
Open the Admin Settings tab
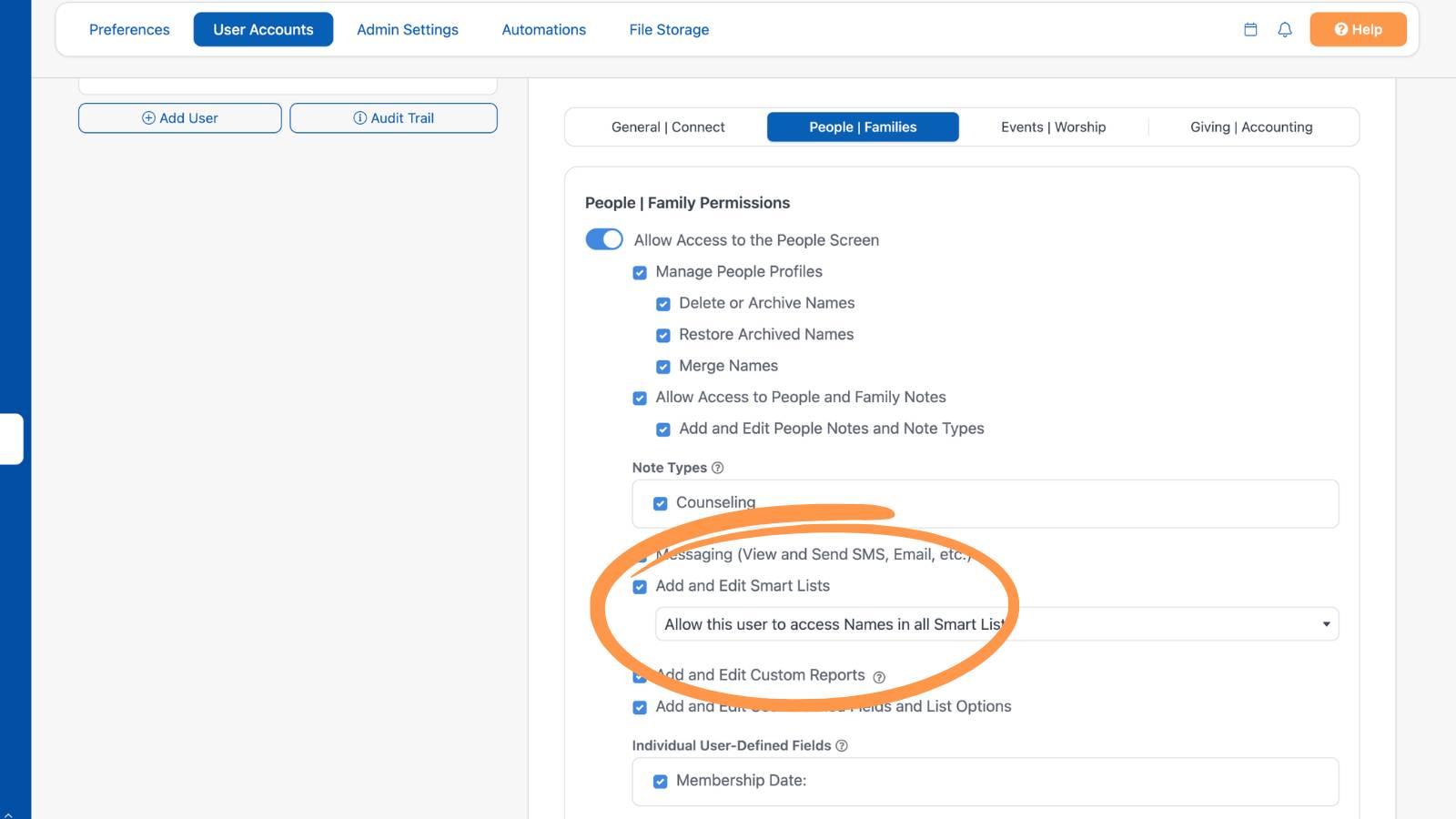coord(408,29)
